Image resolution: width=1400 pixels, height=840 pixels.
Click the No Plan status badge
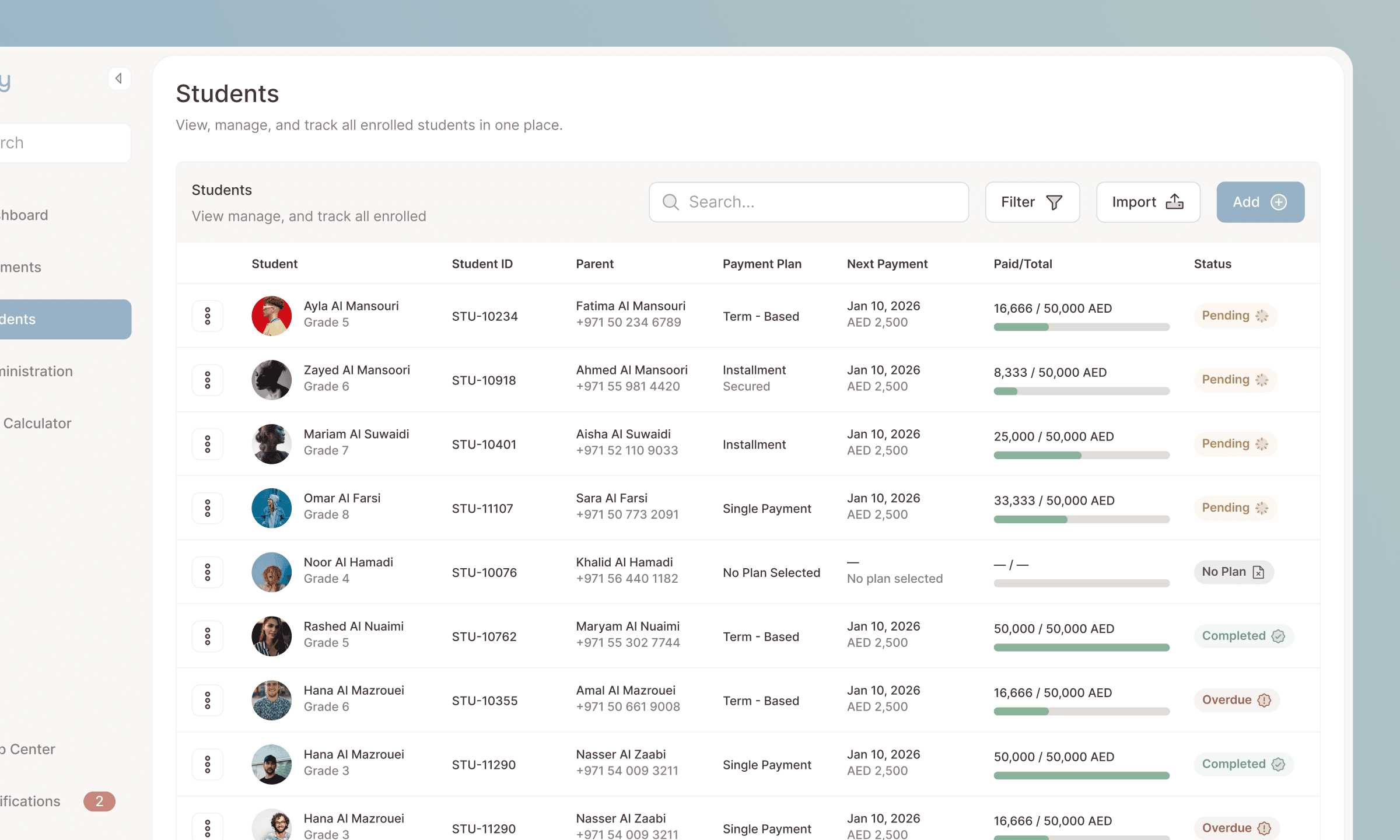pyautogui.click(x=1233, y=572)
